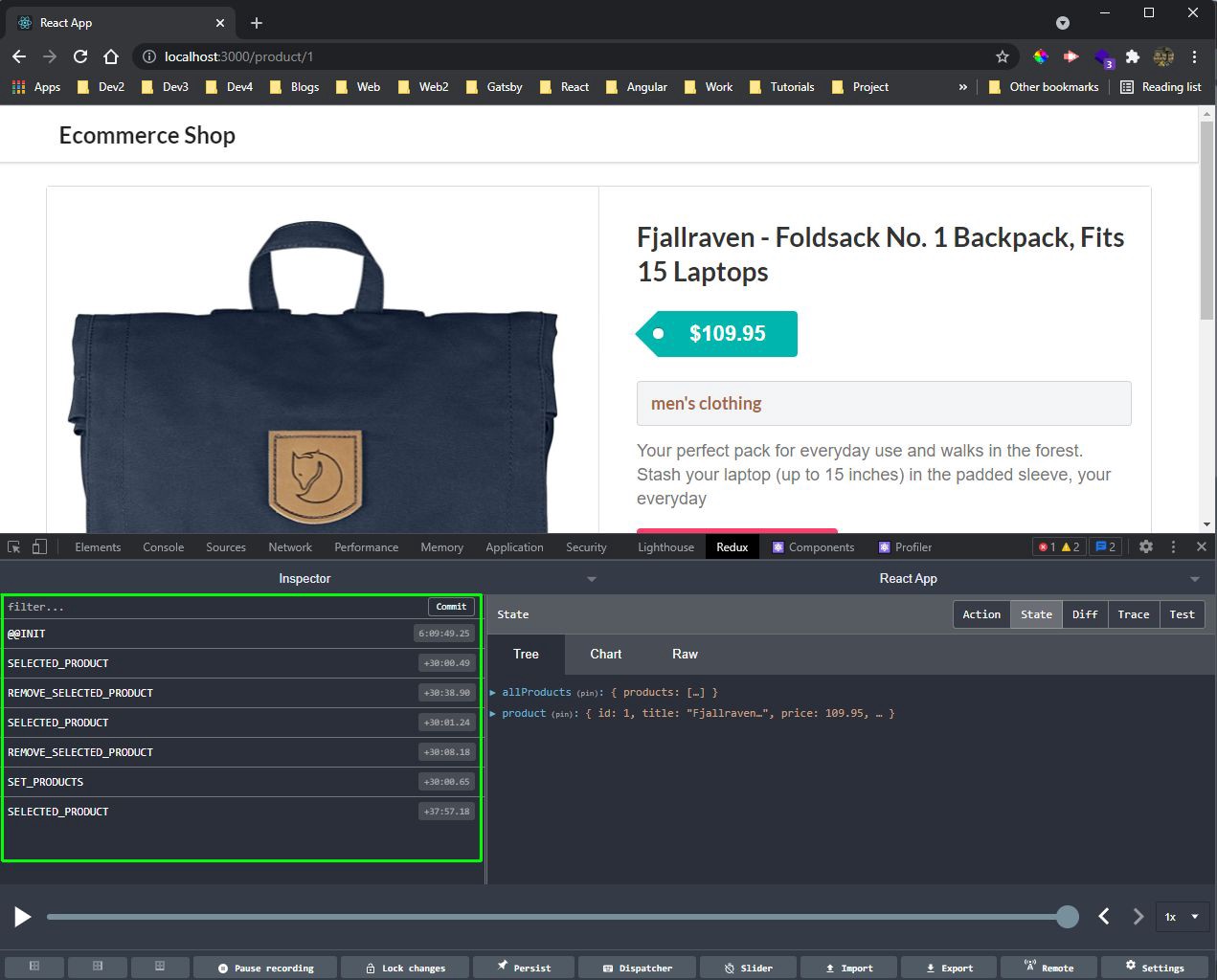Viewport: 1217px width, 980px height.
Task: Open Remote monitor button
Action: pyautogui.click(x=1048, y=968)
